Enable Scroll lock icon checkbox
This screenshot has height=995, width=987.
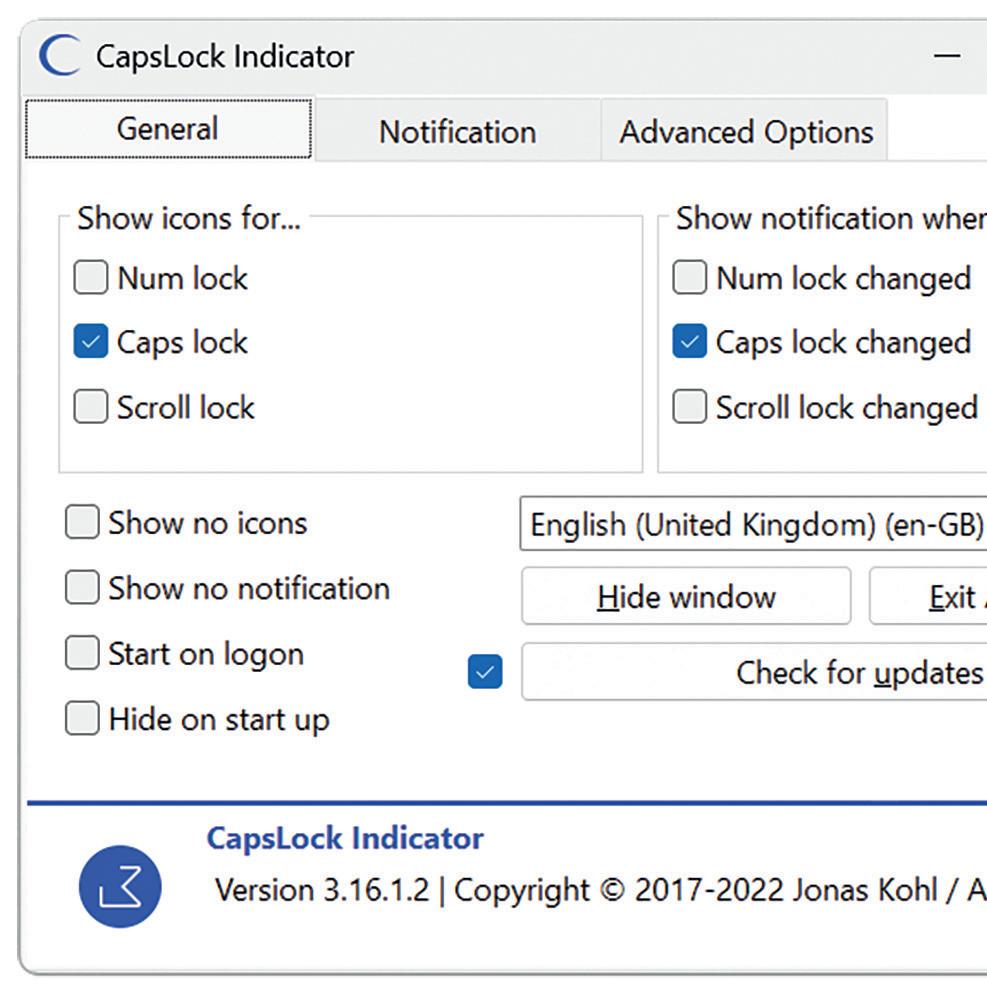click(91, 406)
